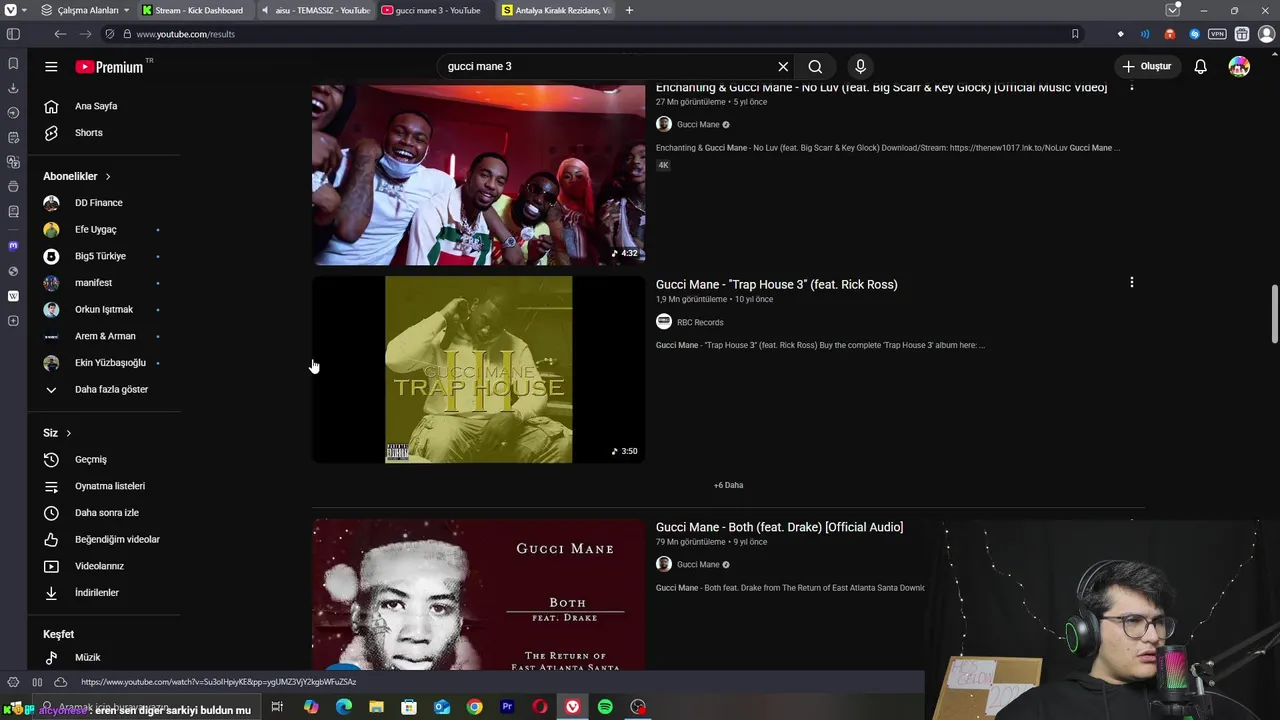Viewport: 1280px width, 720px height.
Task: Open the YouTube account avatar menu
Action: coord(1239,67)
